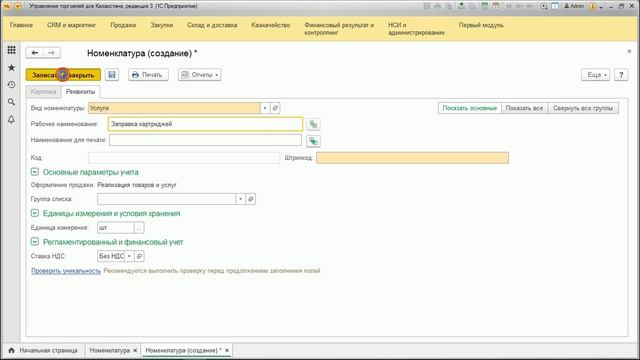This screenshot has height=360, width=640.
Task: Switch to the Карточка tab
Action: pyautogui.click(x=43, y=92)
